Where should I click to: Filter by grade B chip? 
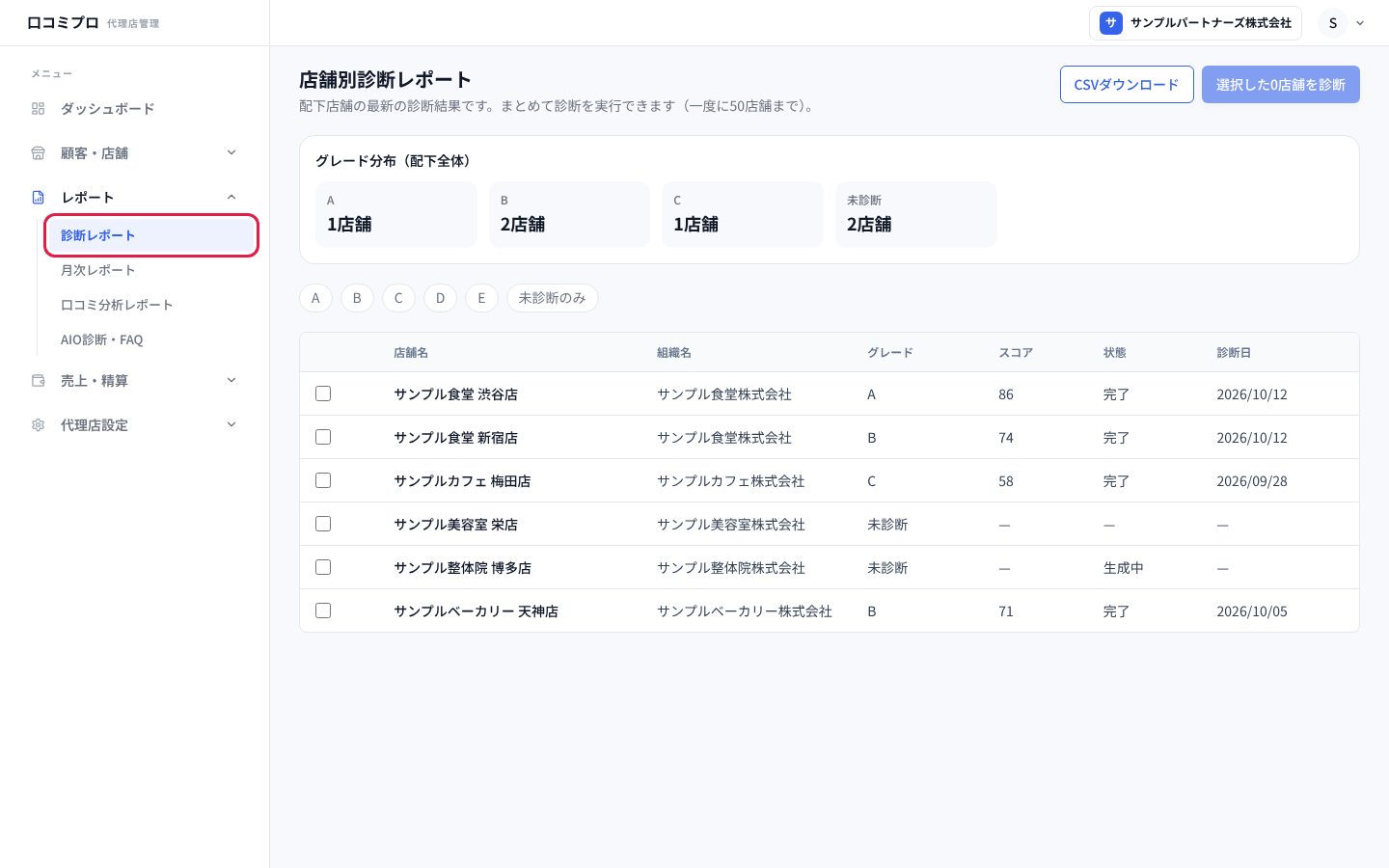[x=357, y=298]
